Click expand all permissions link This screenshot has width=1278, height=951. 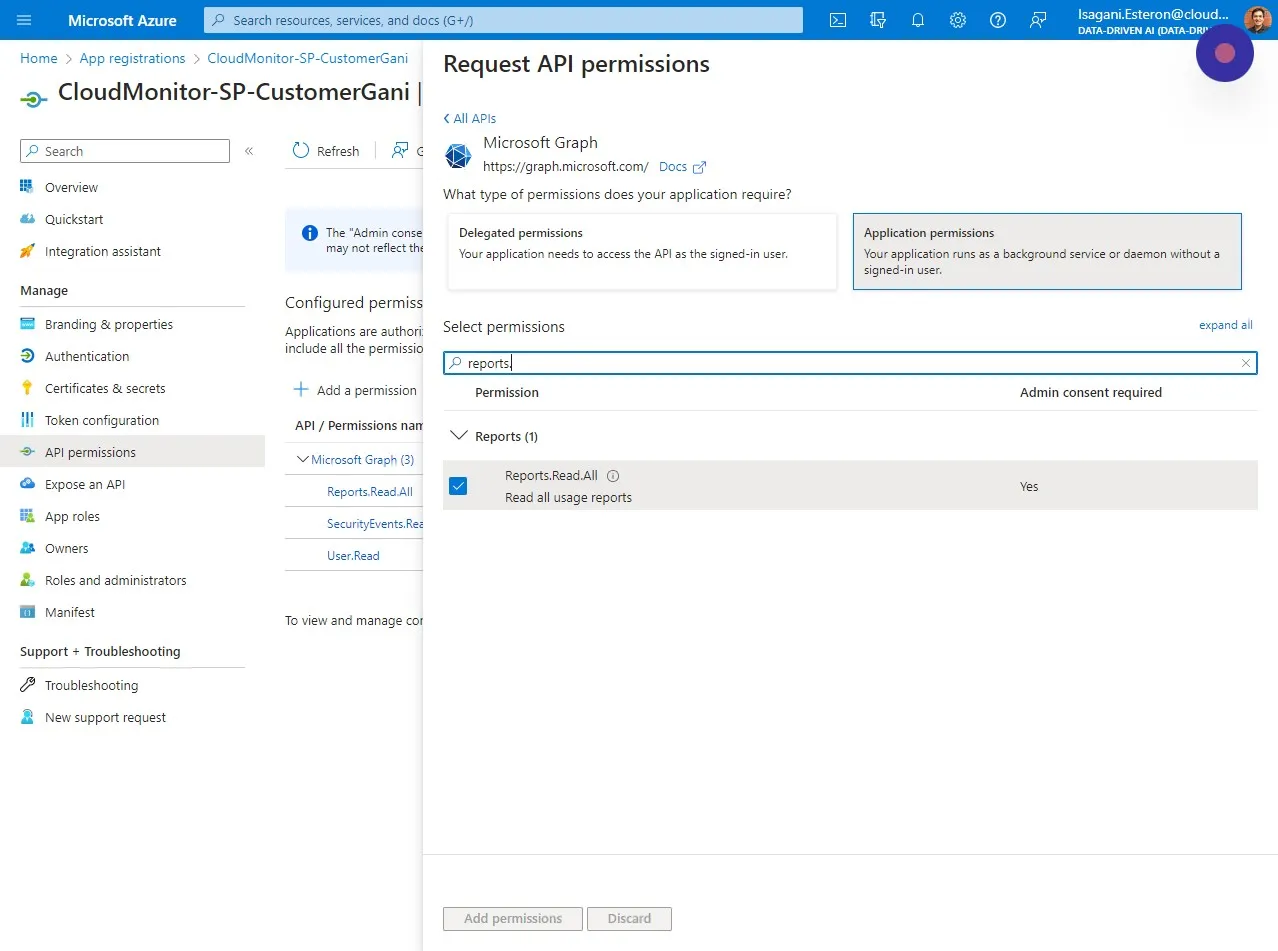(x=1226, y=325)
